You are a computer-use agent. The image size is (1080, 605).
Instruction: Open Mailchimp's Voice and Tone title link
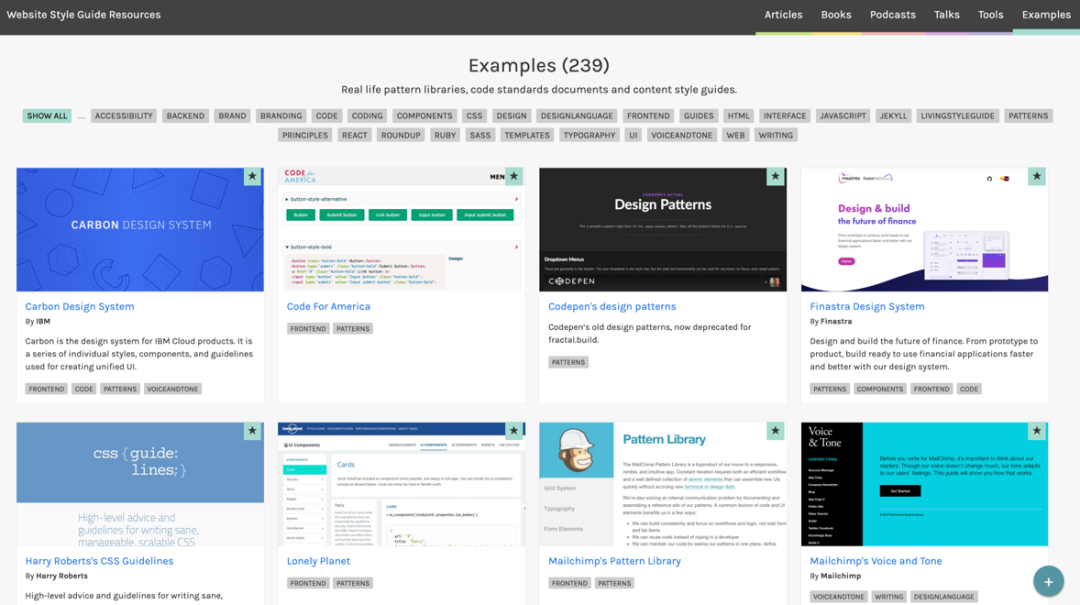pos(875,561)
